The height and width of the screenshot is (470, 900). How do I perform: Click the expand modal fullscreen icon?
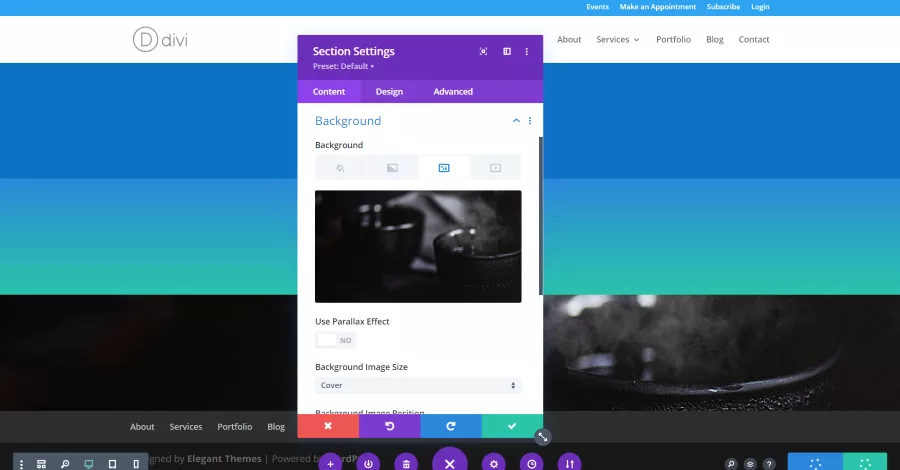[483, 51]
